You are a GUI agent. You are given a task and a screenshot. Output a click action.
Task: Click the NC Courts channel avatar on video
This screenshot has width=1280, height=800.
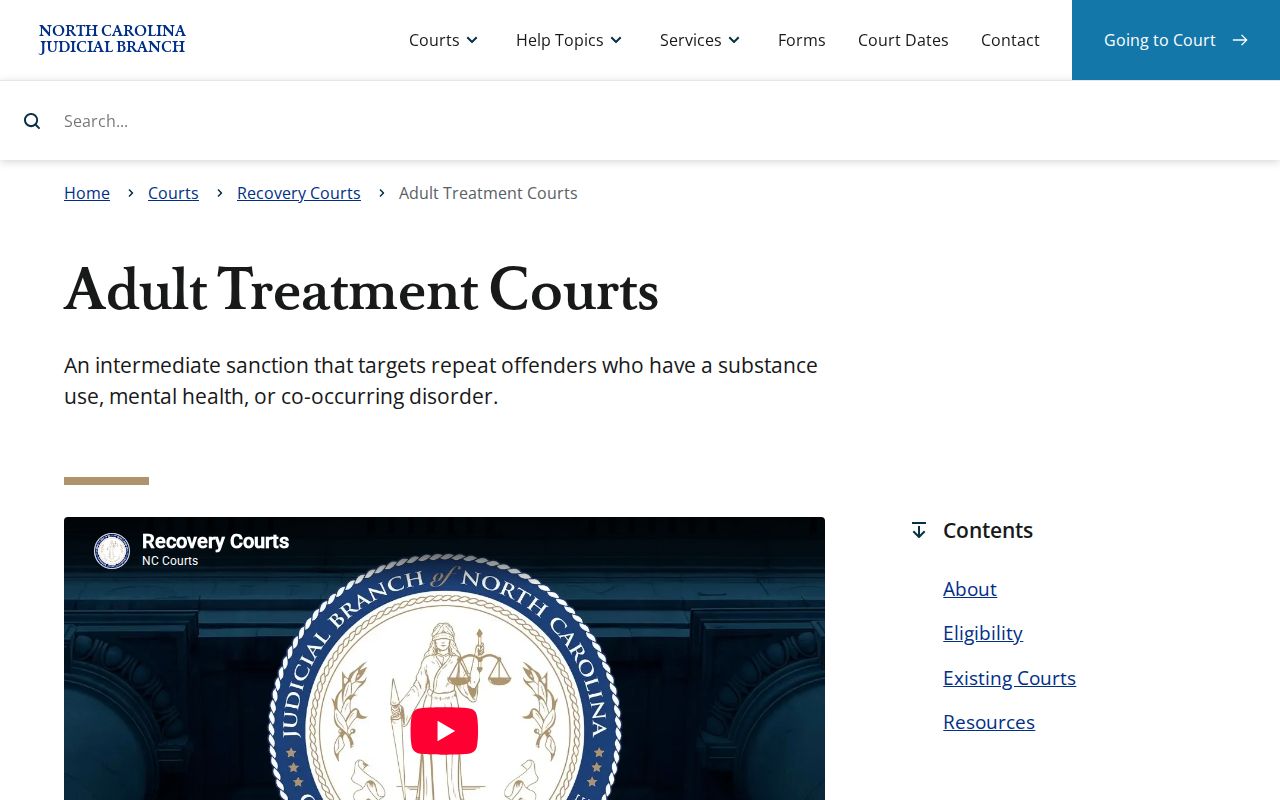pyautogui.click(x=112, y=551)
